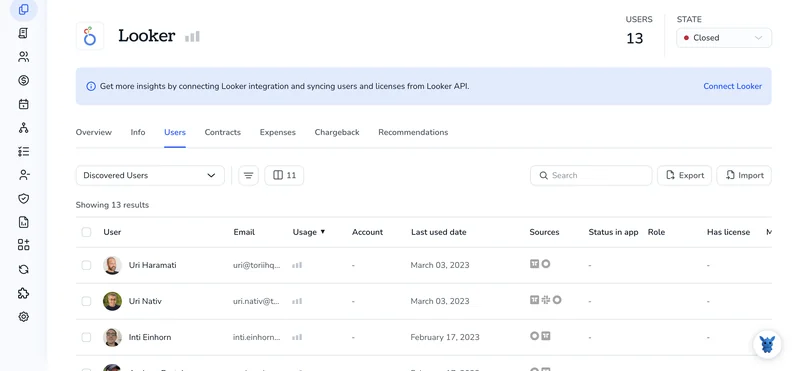This screenshot has height=371, width=800.
Task: Click Uri Haramati's square source icon
Action: [x=534, y=264]
